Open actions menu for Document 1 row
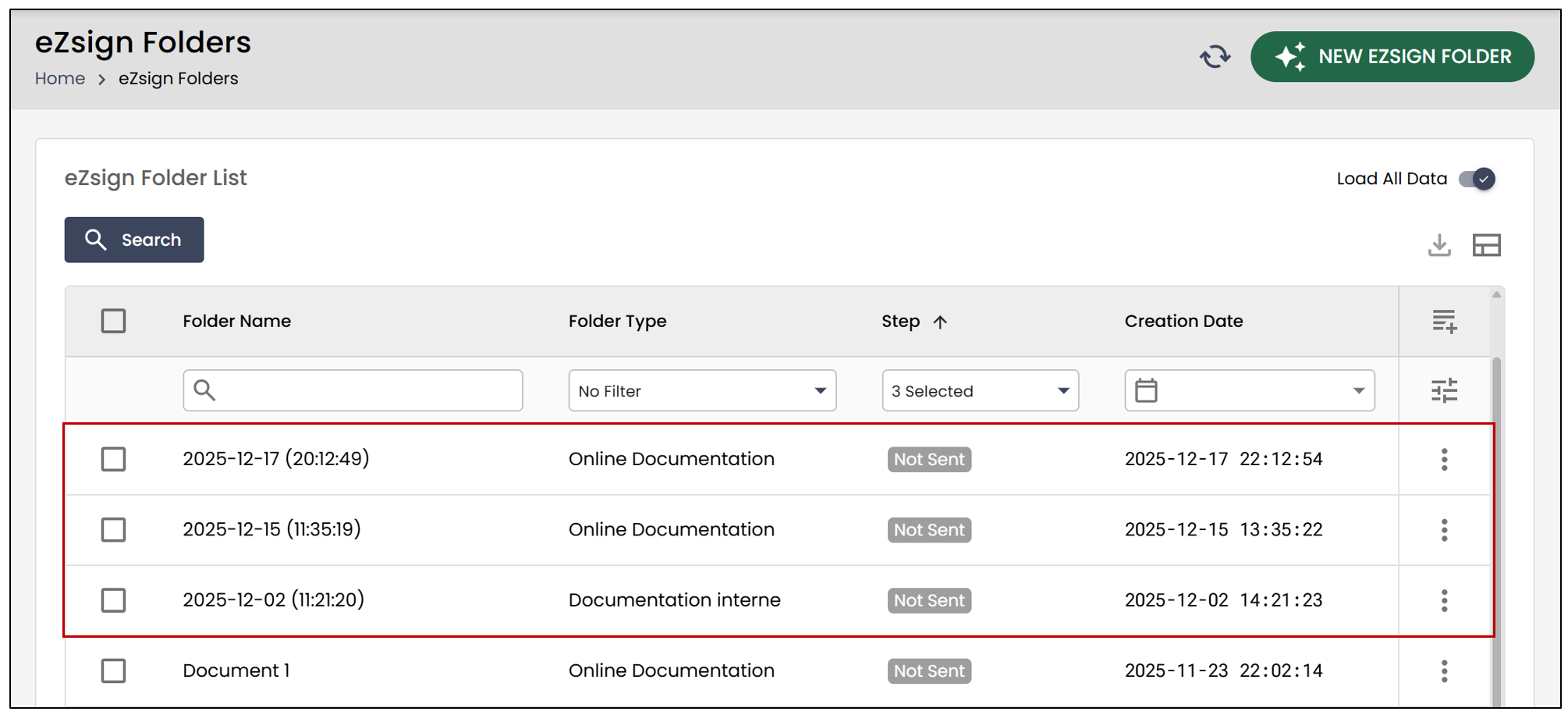The height and width of the screenshot is (715, 1568). point(1444,671)
